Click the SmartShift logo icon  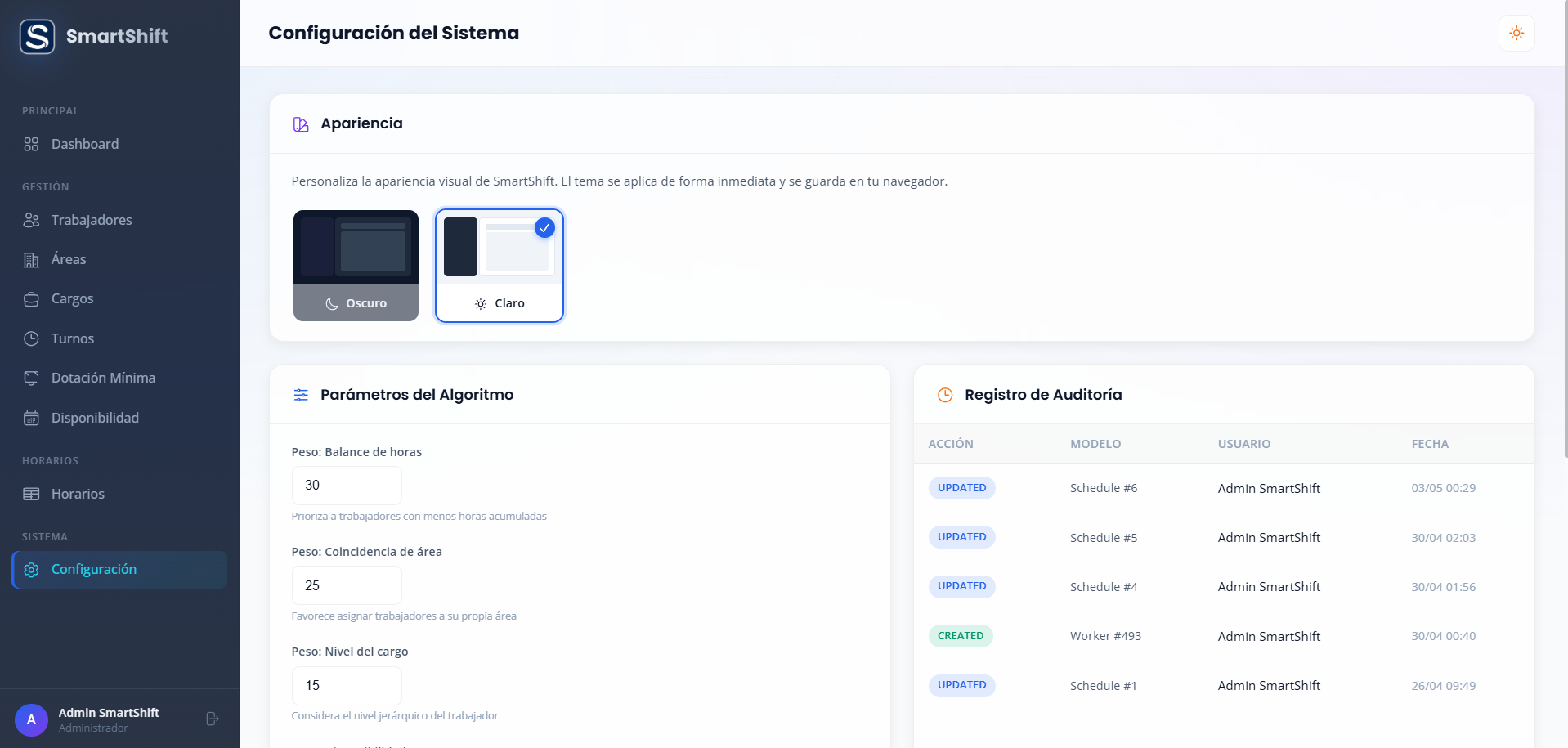pos(38,36)
